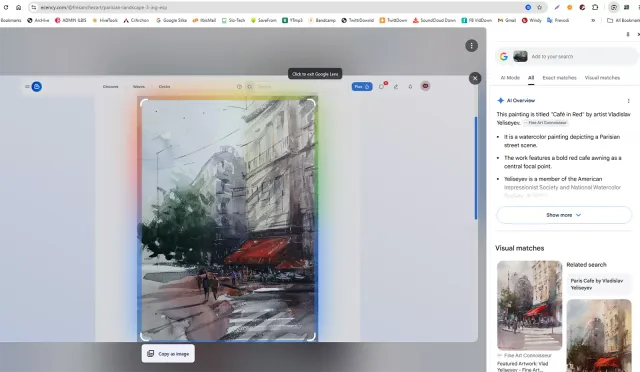The height and width of the screenshot is (372, 640).
Task: Open the Ecency hamburger menu icon
Action: [27, 87]
